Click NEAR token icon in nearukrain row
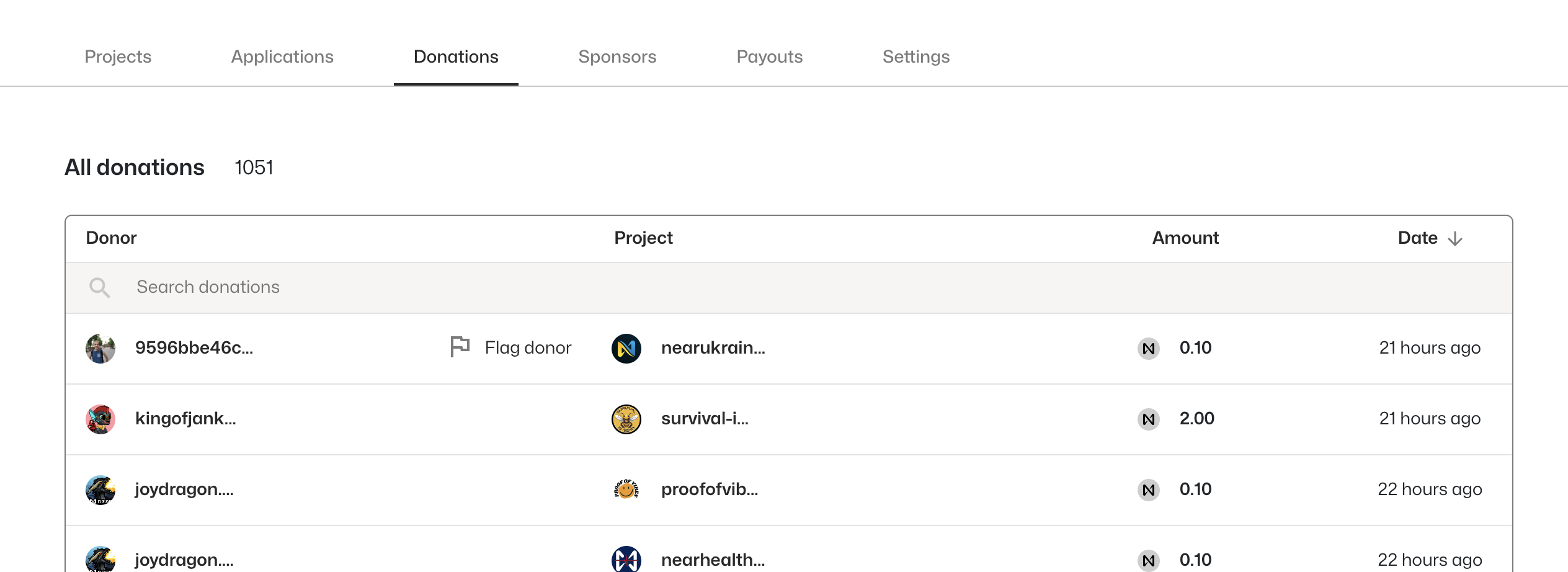The height and width of the screenshot is (572, 1568). pos(1148,348)
